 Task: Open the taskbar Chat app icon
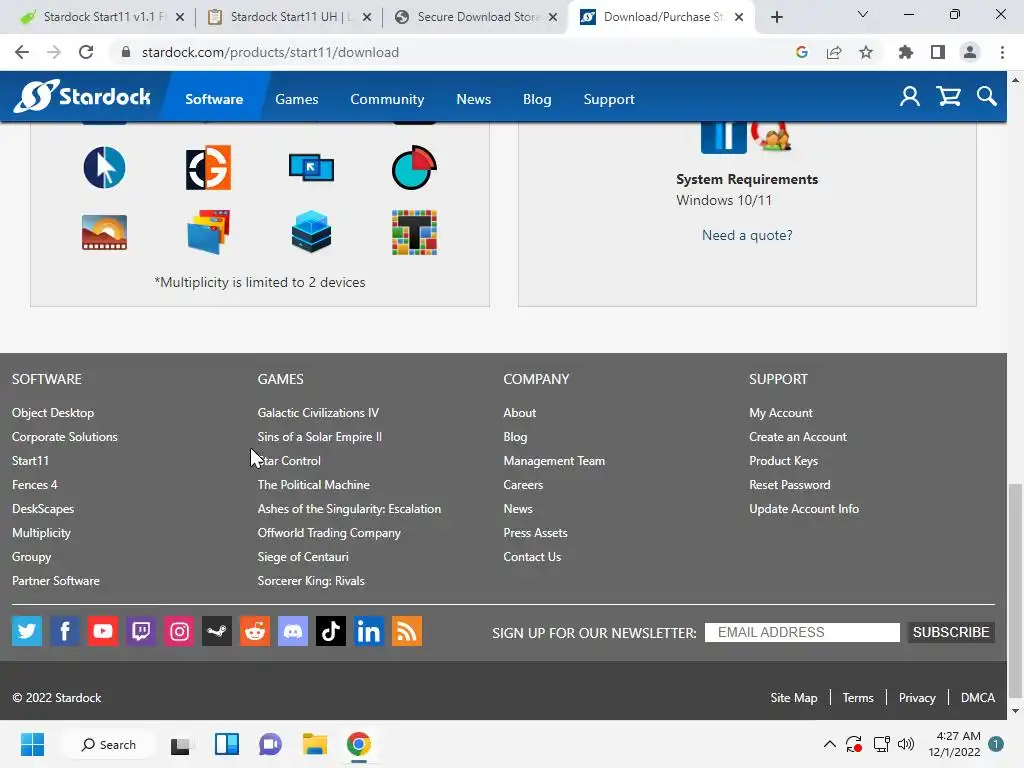[270, 744]
